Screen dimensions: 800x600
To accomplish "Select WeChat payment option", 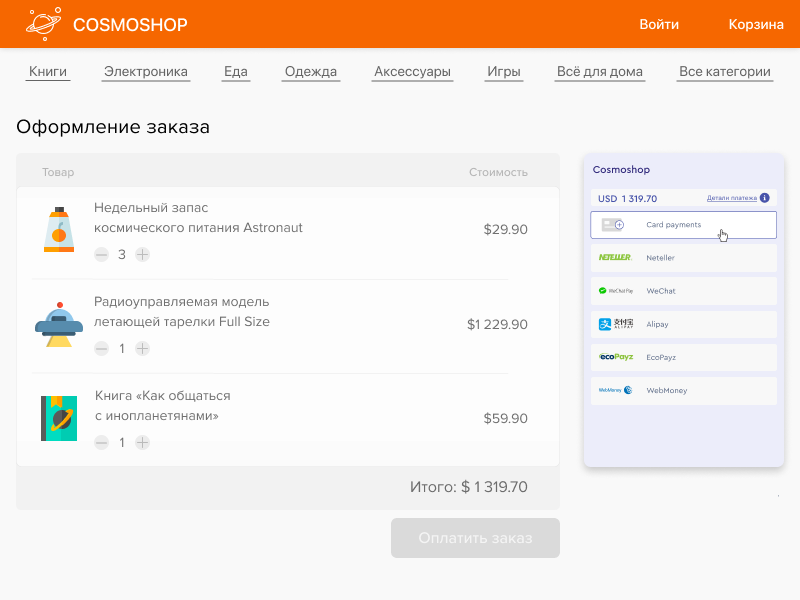I will [683, 291].
